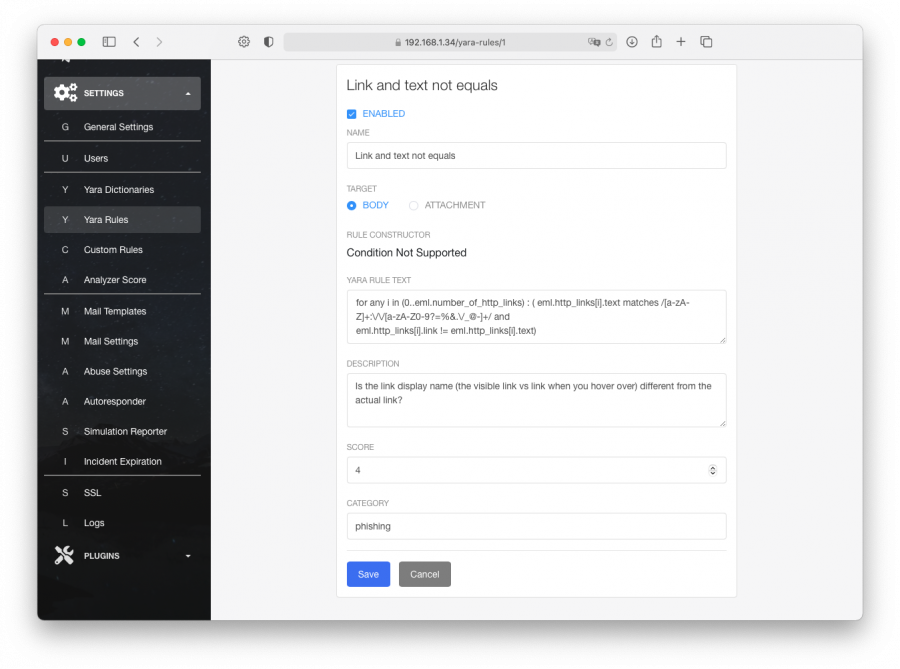The image size is (900, 669).
Task: Open the Safari downloads icon
Action: tap(632, 42)
